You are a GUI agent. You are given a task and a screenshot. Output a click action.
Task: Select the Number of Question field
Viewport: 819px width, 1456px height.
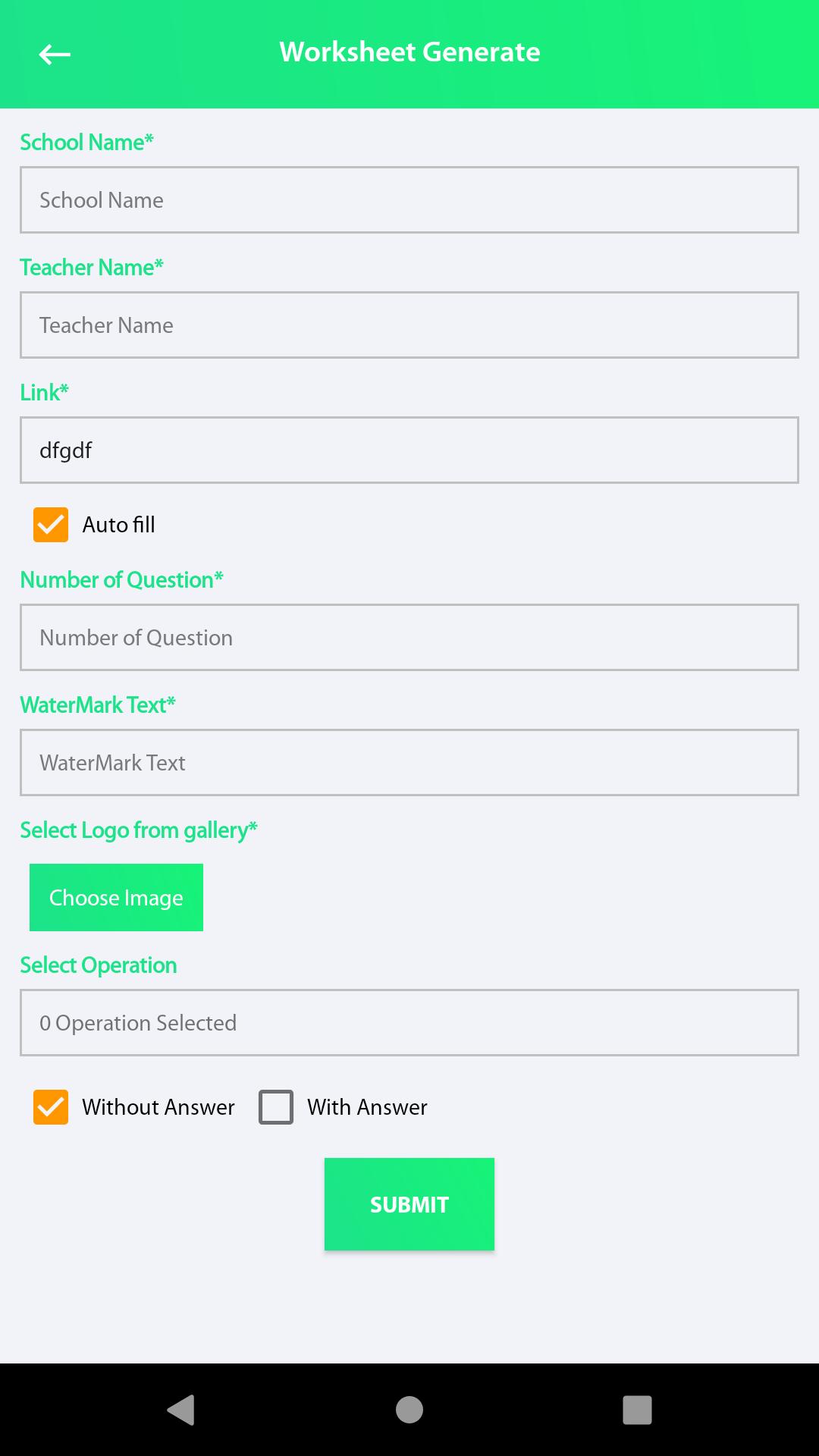[x=409, y=637]
